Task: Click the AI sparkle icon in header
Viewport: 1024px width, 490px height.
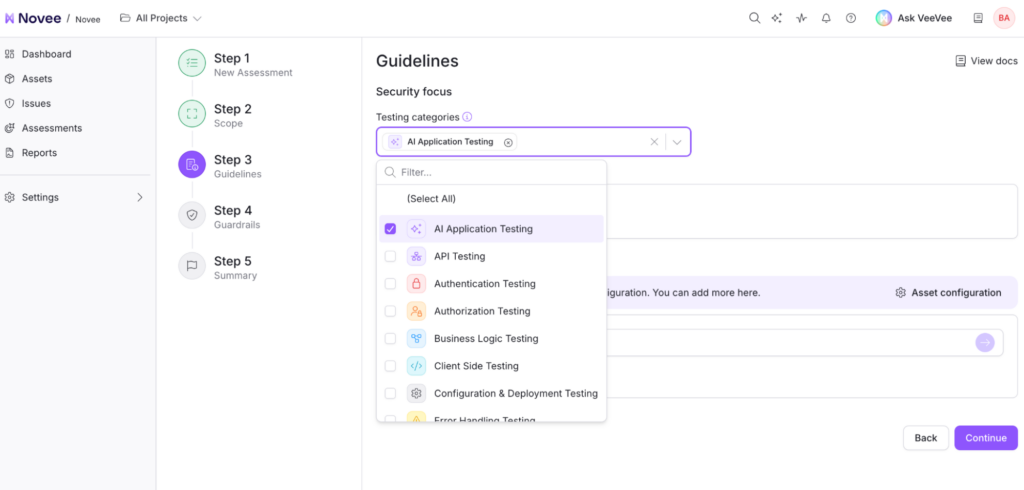Action: point(777,18)
